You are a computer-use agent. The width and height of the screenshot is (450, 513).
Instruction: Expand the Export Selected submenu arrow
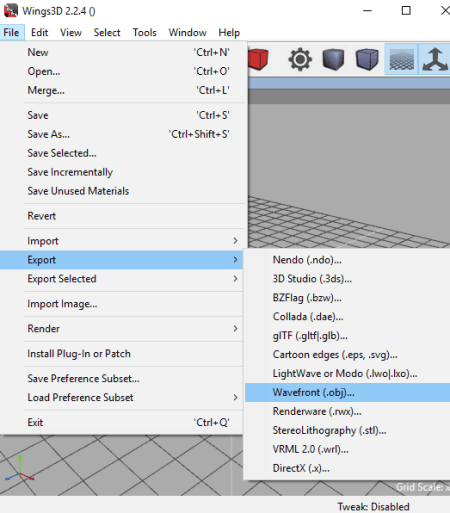pos(235,279)
